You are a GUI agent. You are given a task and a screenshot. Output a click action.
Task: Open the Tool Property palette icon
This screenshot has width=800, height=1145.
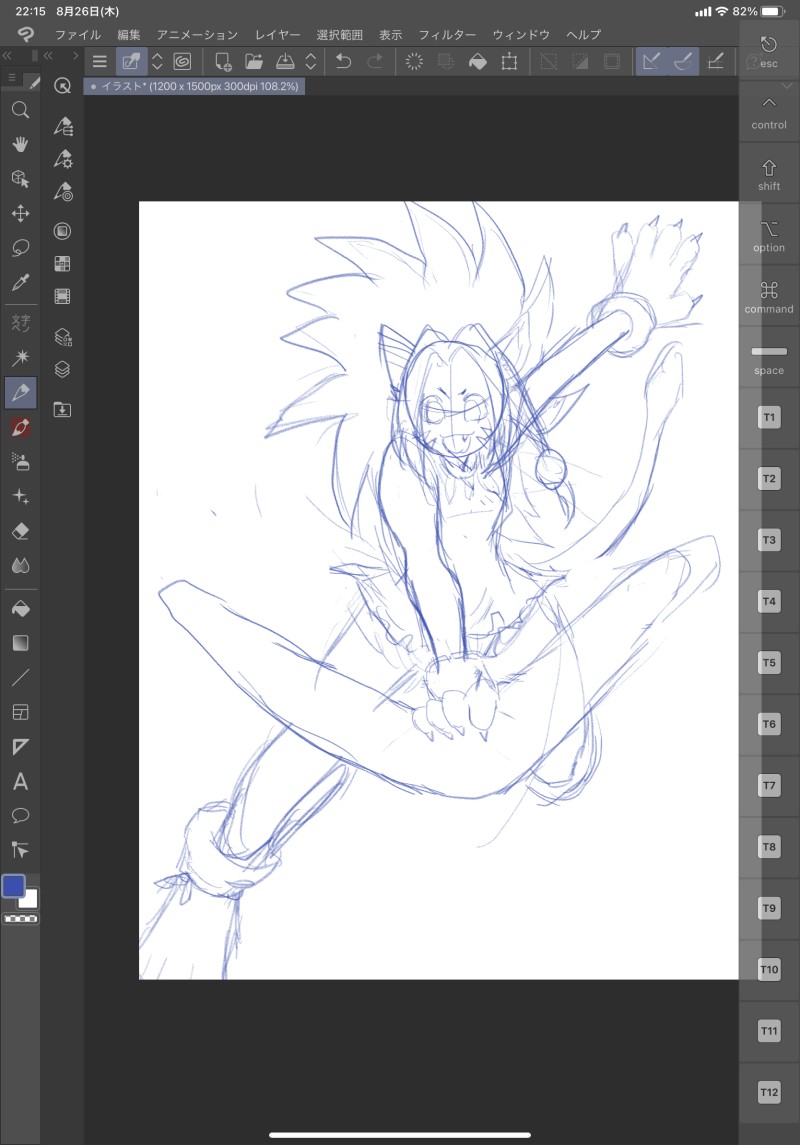tap(63, 158)
